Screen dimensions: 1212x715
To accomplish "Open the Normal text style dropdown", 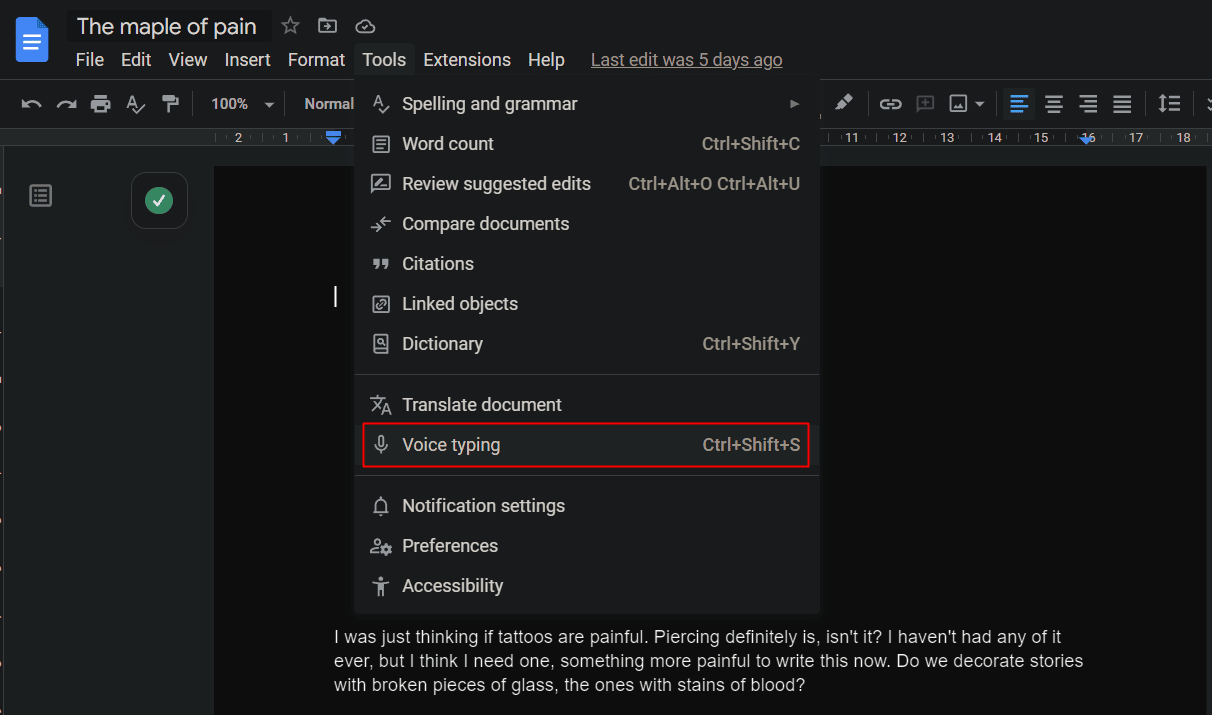I will [x=328, y=104].
